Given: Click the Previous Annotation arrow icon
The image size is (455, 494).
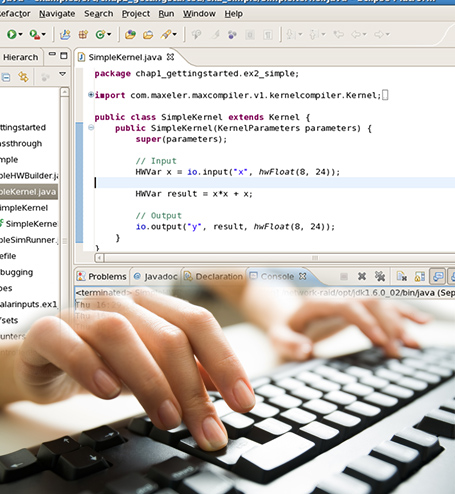Looking at the screenshot, I should (313, 34).
